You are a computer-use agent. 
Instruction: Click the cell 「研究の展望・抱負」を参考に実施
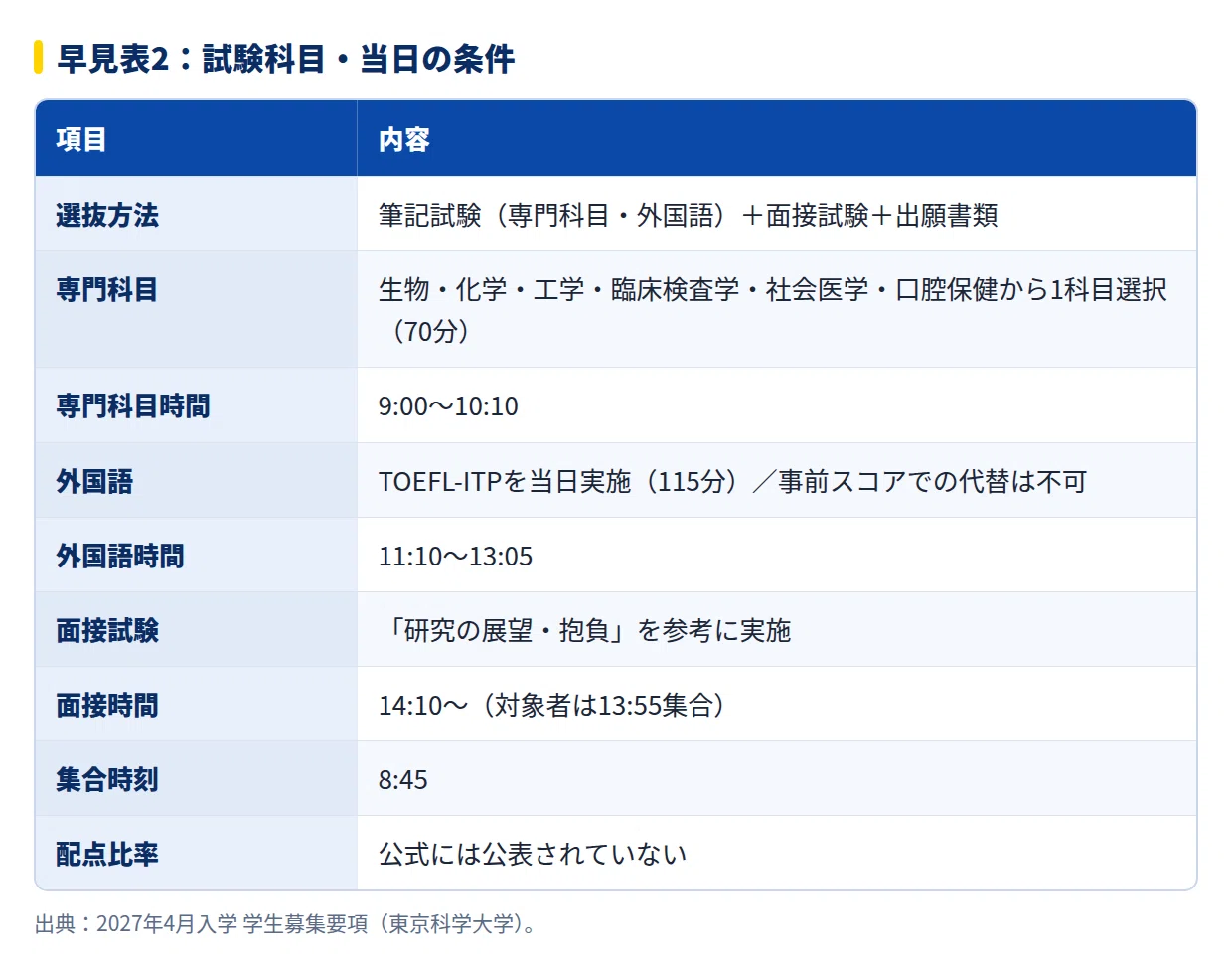[x=777, y=629]
